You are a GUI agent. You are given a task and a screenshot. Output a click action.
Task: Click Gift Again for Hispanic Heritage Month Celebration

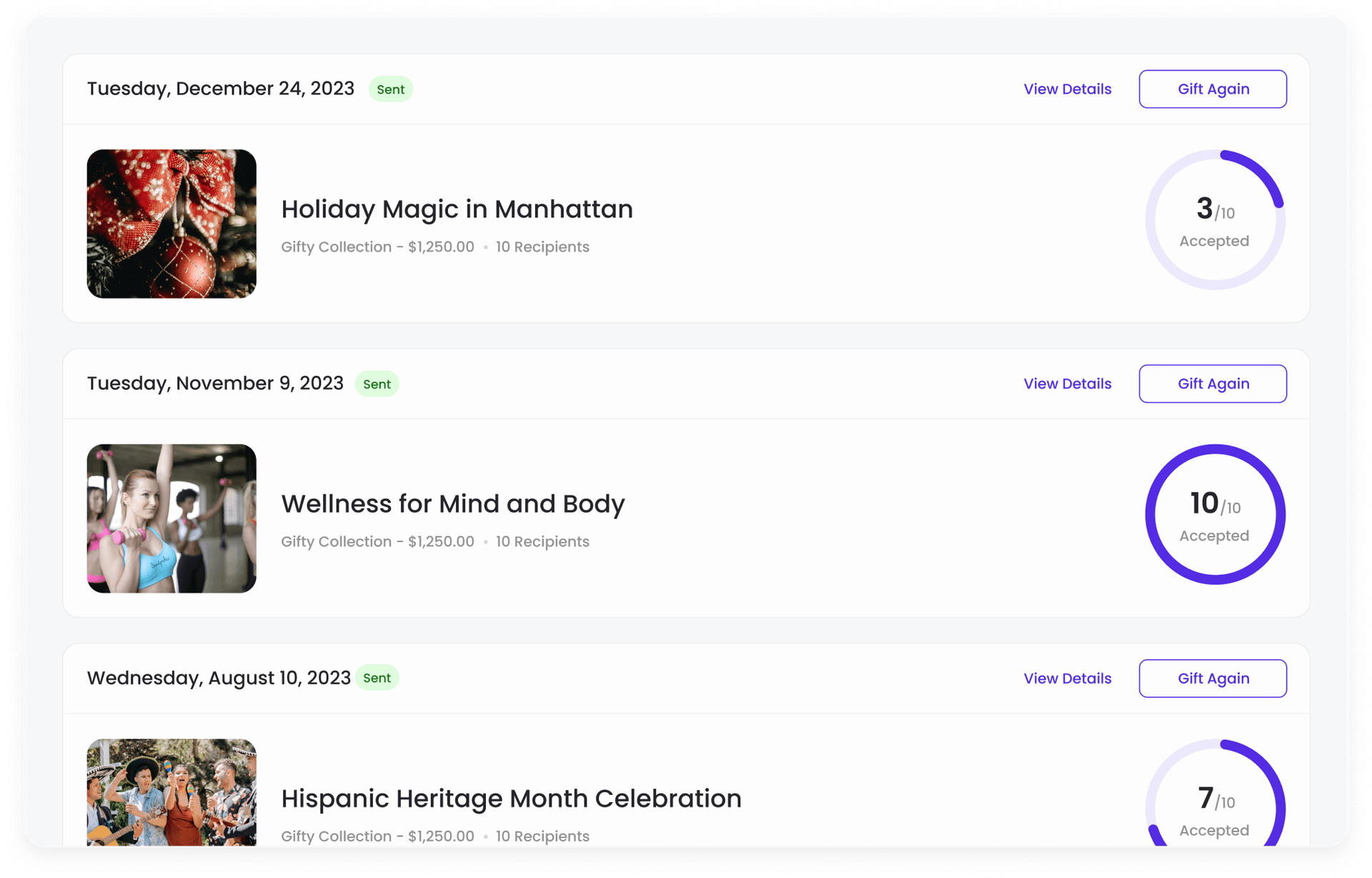1213,679
